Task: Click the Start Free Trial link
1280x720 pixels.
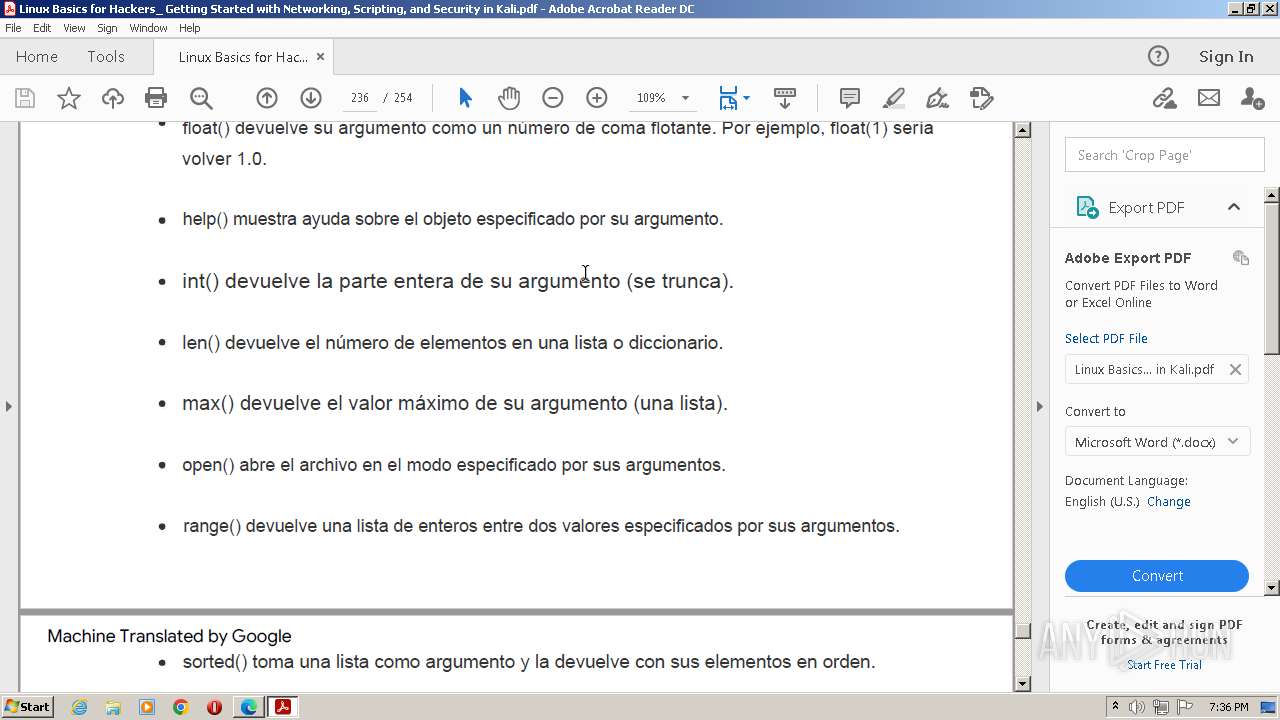Action: tap(1164, 665)
